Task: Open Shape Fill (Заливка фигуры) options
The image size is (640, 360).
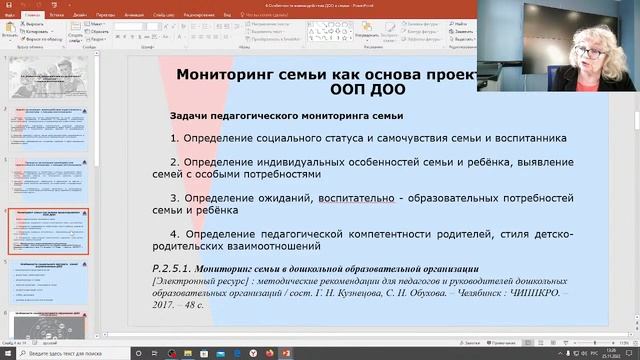Action: point(420,24)
